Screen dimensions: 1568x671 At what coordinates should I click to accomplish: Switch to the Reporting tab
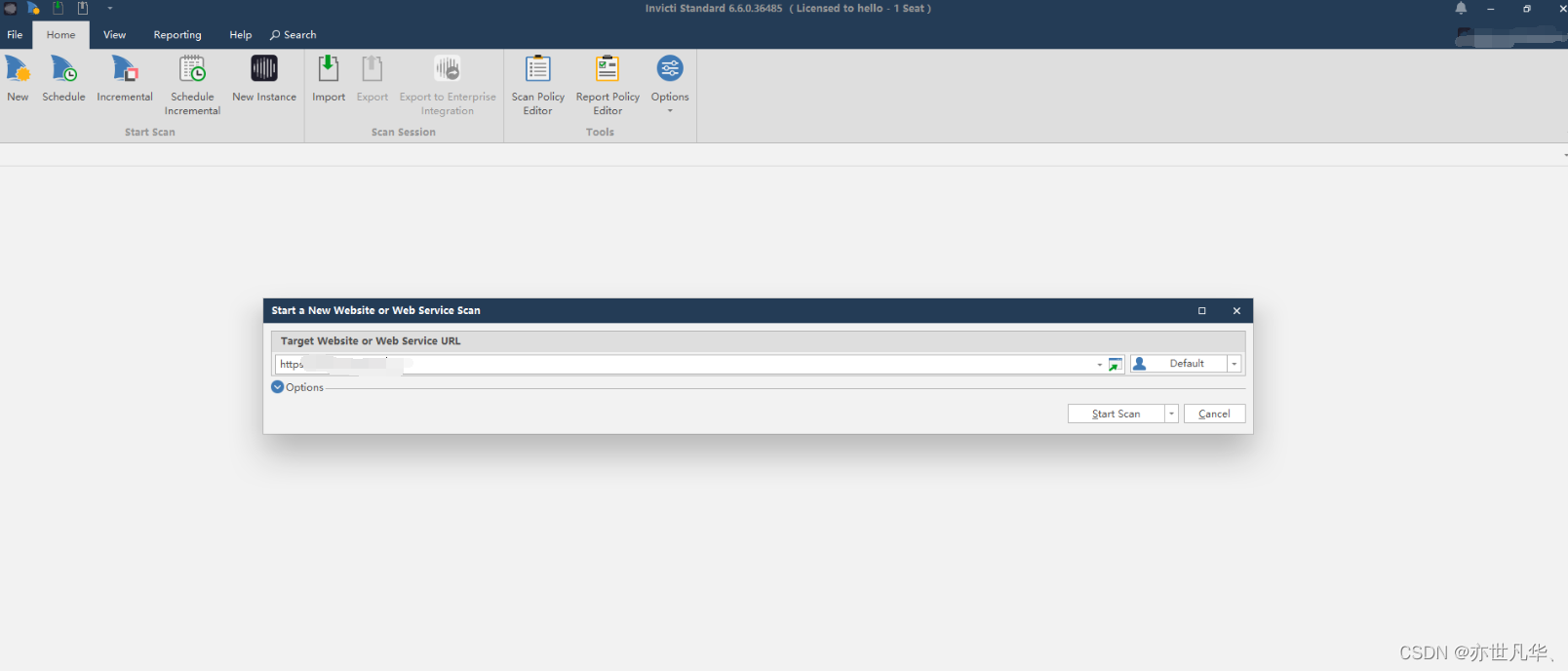tap(177, 35)
